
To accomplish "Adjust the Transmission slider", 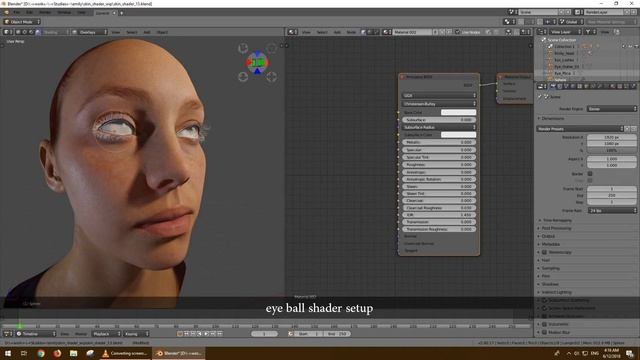I will coord(439,222).
